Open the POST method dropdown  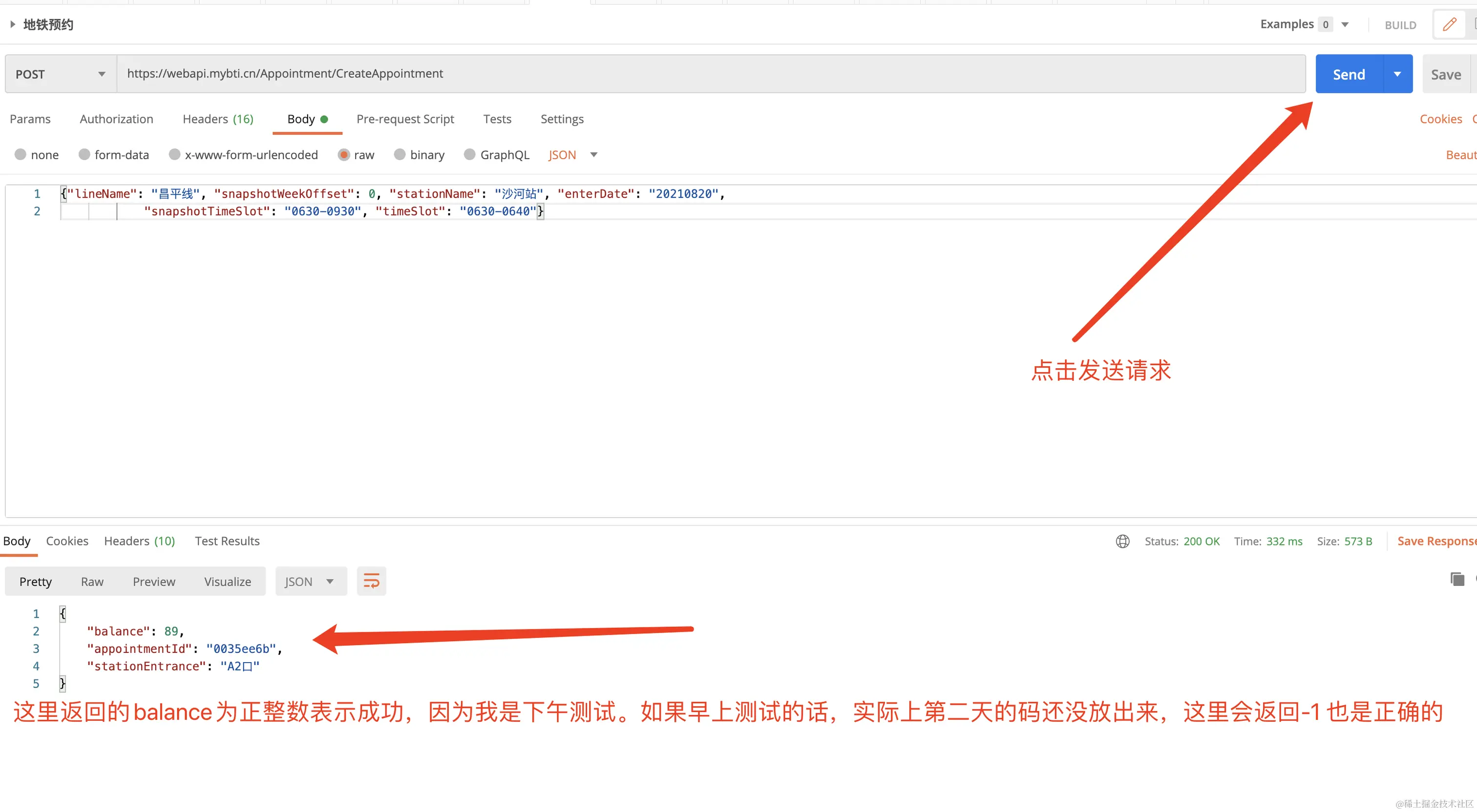[x=61, y=74]
